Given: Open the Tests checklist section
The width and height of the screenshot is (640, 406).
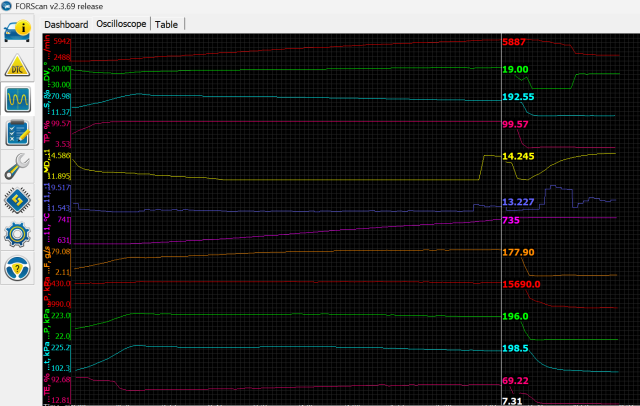Looking at the screenshot, I should tap(19, 133).
